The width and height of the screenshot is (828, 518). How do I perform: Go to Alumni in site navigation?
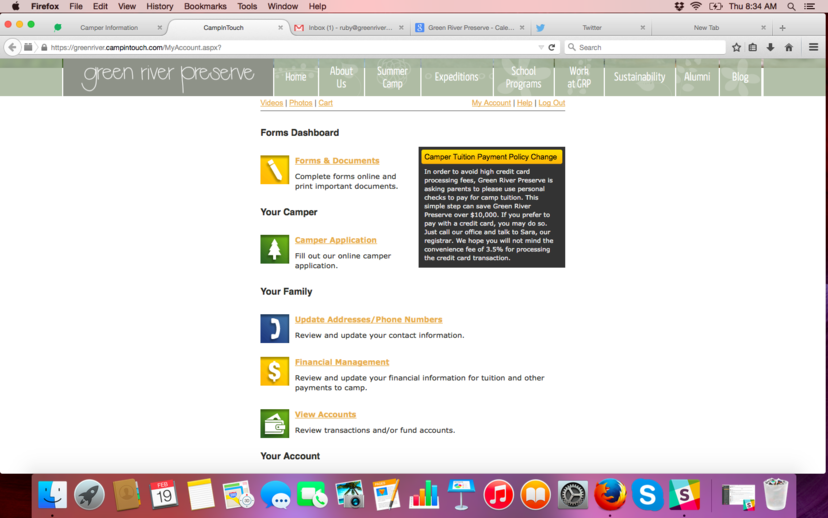pos(697,77)
